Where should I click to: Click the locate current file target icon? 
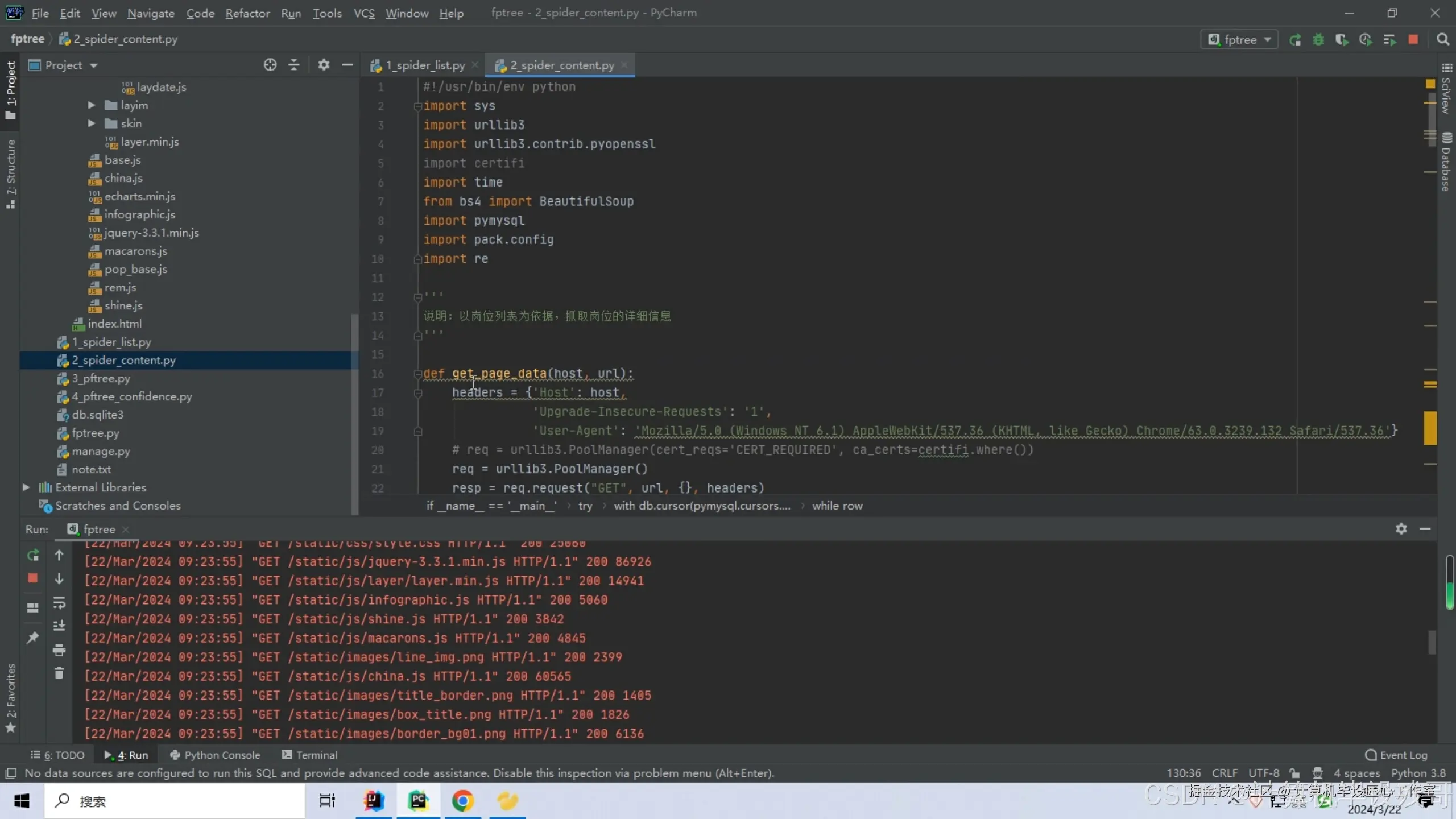point(270,65)
